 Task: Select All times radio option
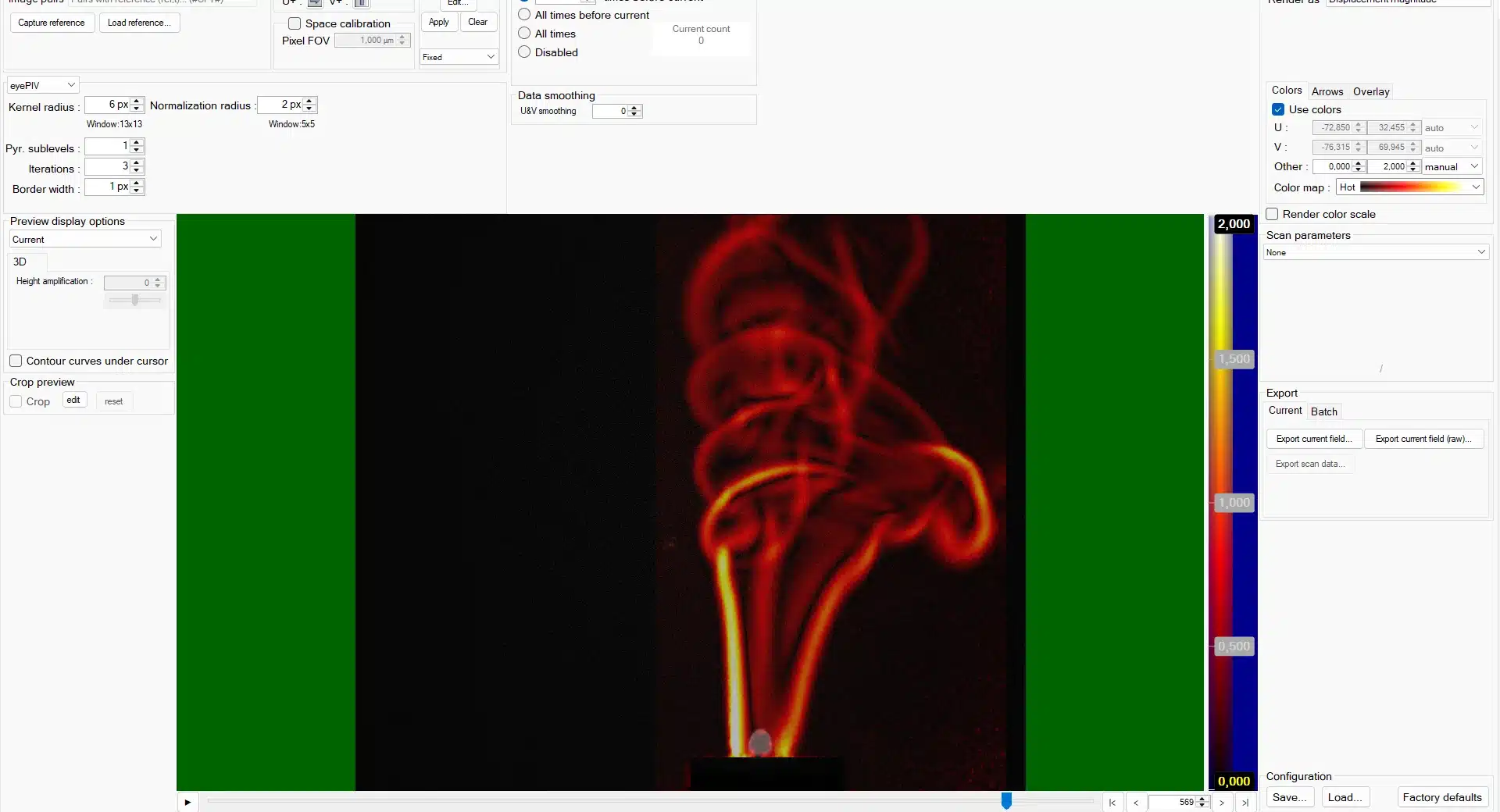click(x=524, y=33)
